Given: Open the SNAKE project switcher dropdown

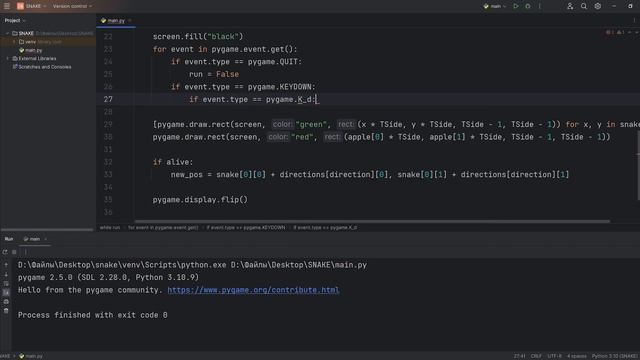Looking at the screenshot, I should click(31, 6).
